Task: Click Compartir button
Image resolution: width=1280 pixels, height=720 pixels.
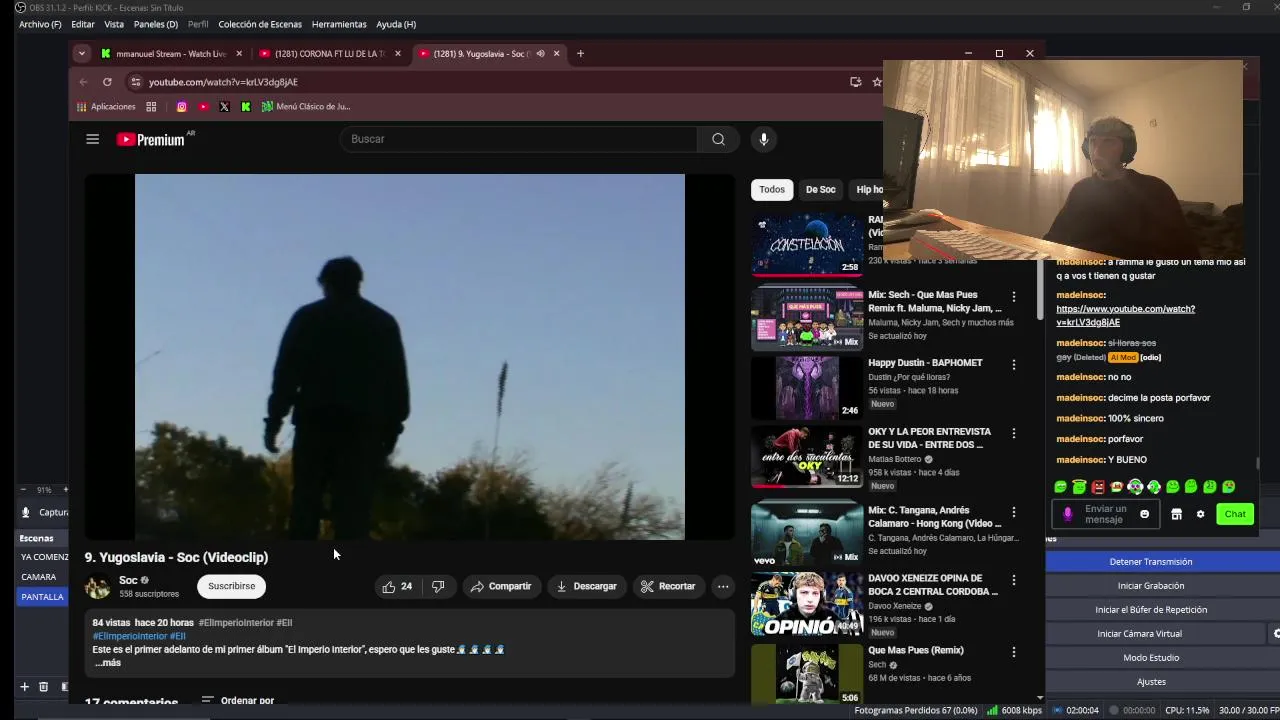Action: coord(501,586)
